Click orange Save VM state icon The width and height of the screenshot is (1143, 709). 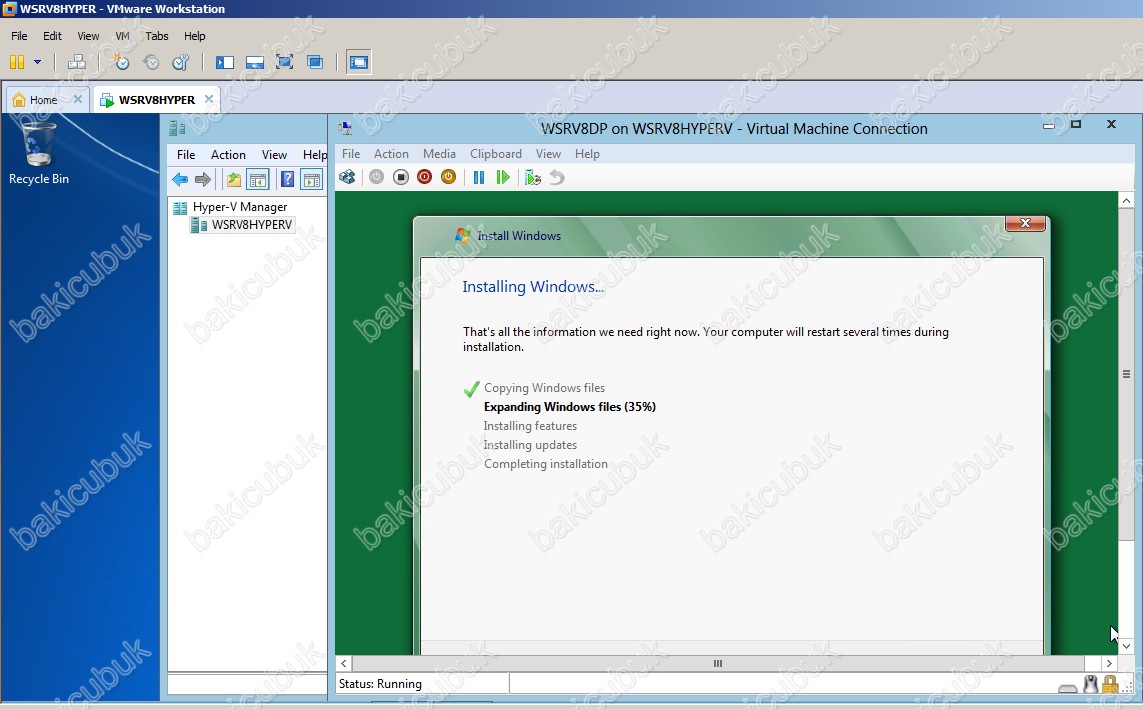[x=448, y=177]
